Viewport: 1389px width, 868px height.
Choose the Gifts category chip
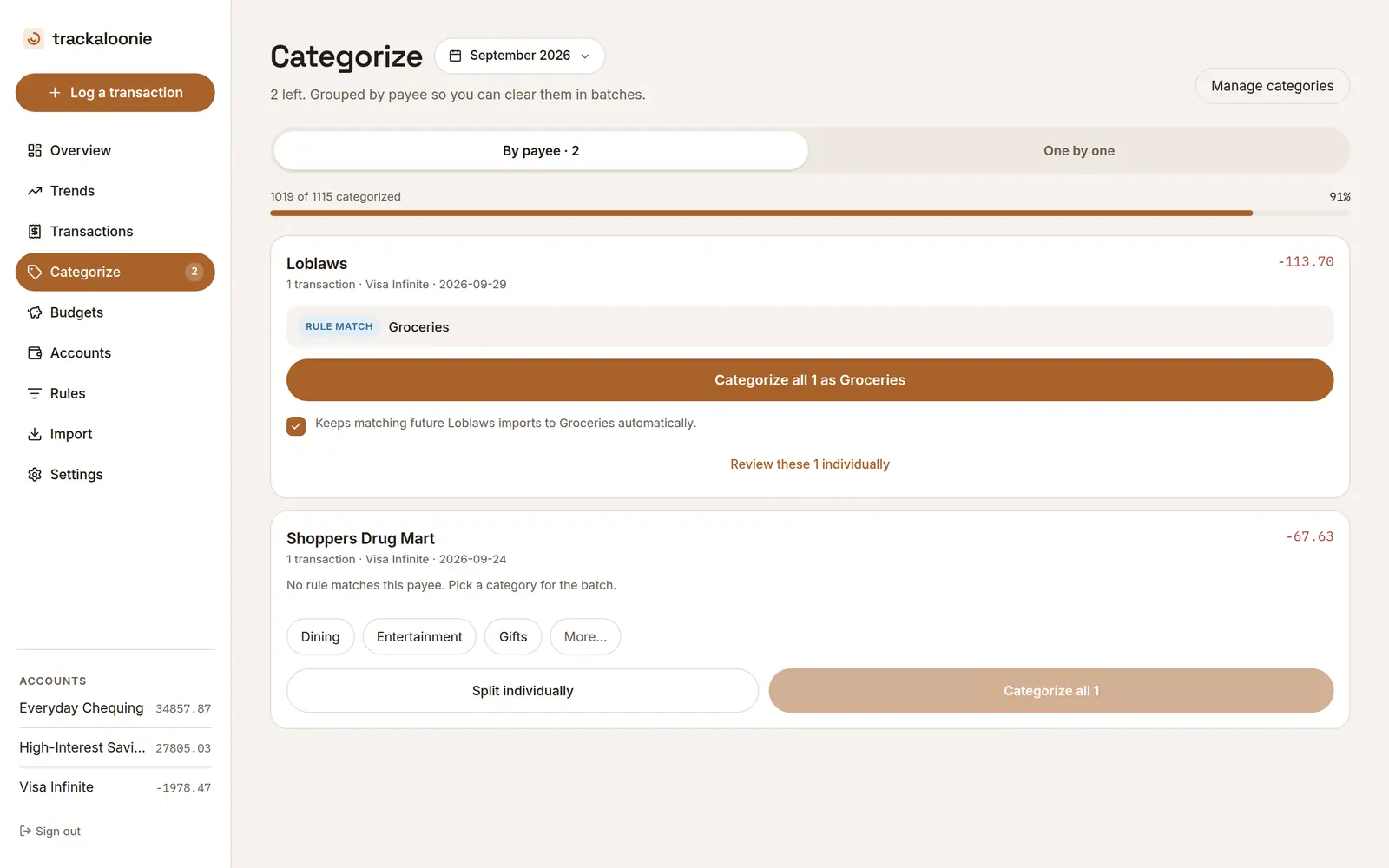tap(513, 636)
